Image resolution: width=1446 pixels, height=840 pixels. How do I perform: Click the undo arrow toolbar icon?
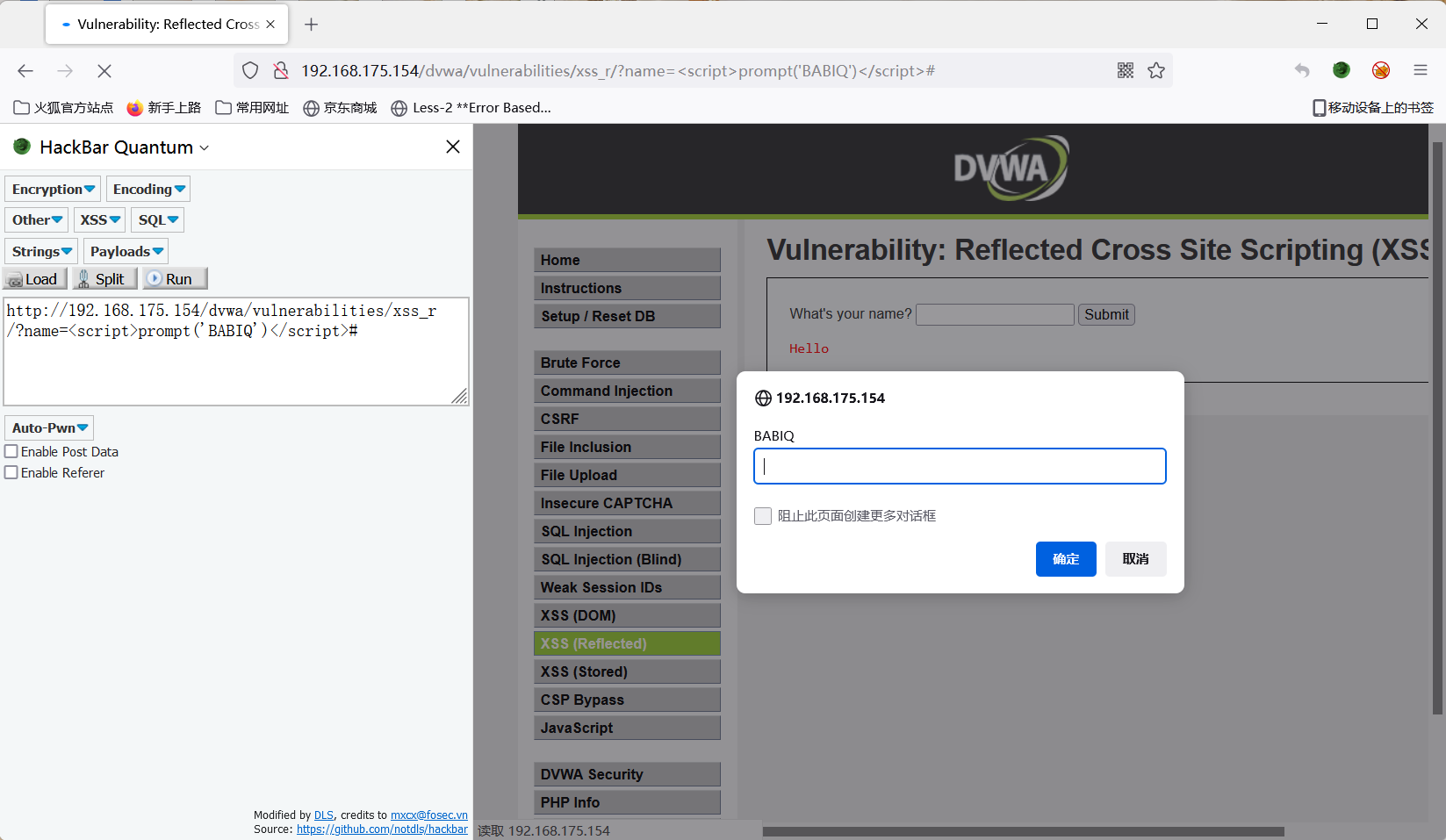pos(1302,70)
